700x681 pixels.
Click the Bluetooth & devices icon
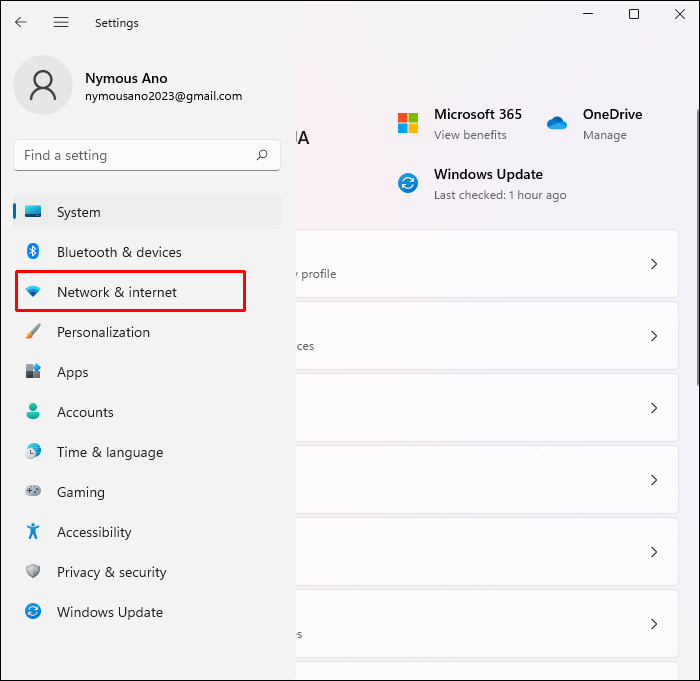pyautogui.click(x=33, y=252)
